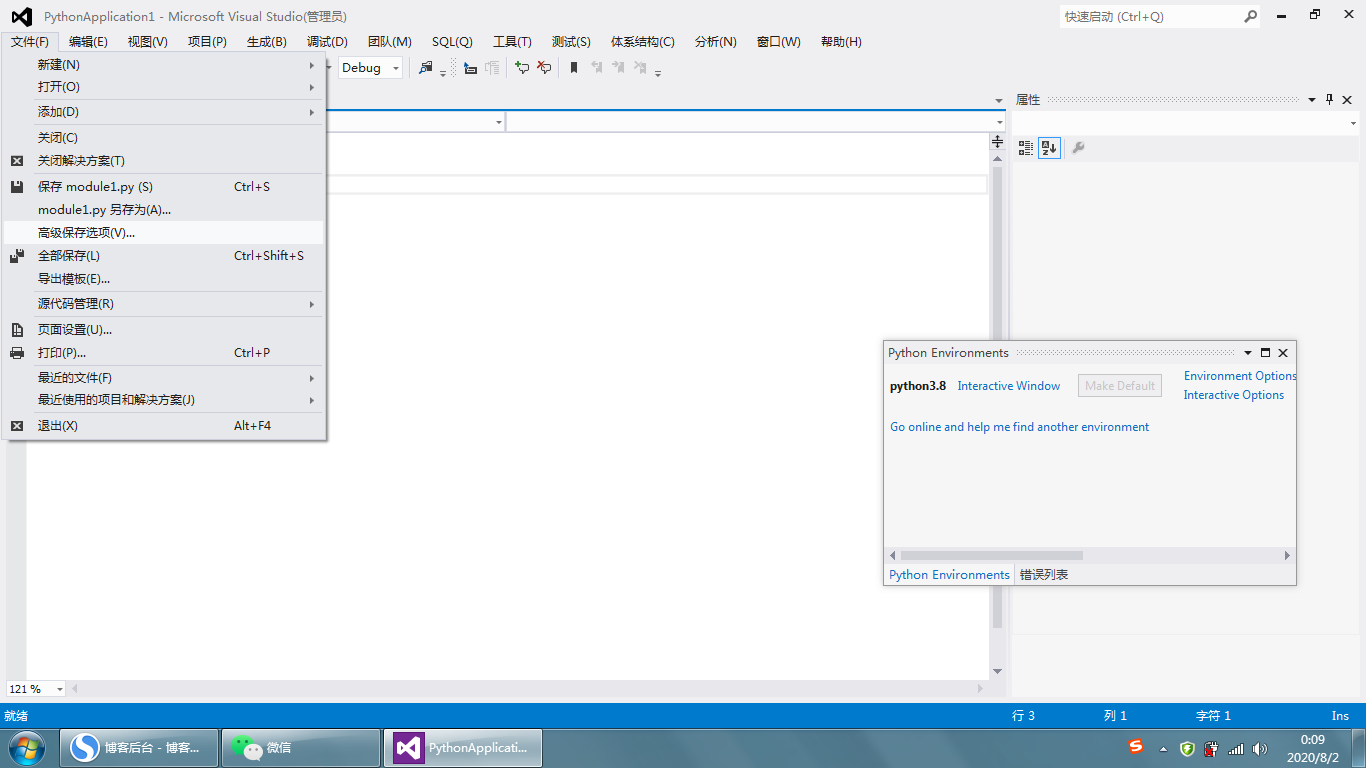Expand the 打开(O) submenu
This screenshot has height=768, width=1366.
pyautogui.click(x=164, y=87)
